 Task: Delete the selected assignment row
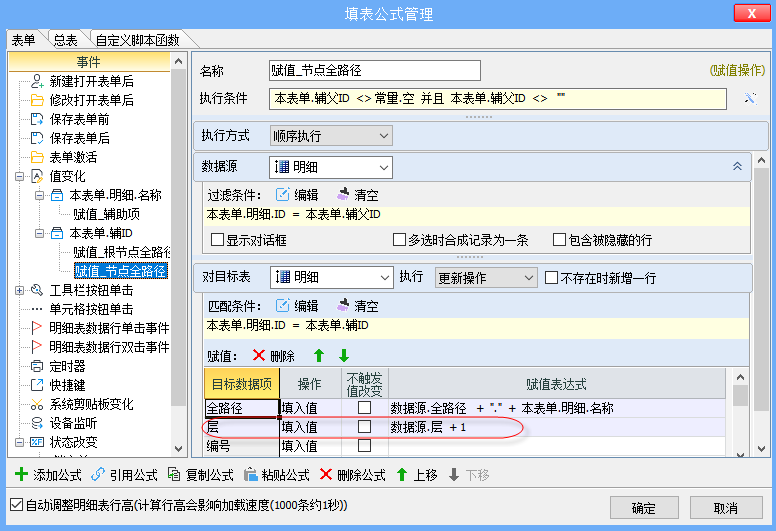[273, 356]
